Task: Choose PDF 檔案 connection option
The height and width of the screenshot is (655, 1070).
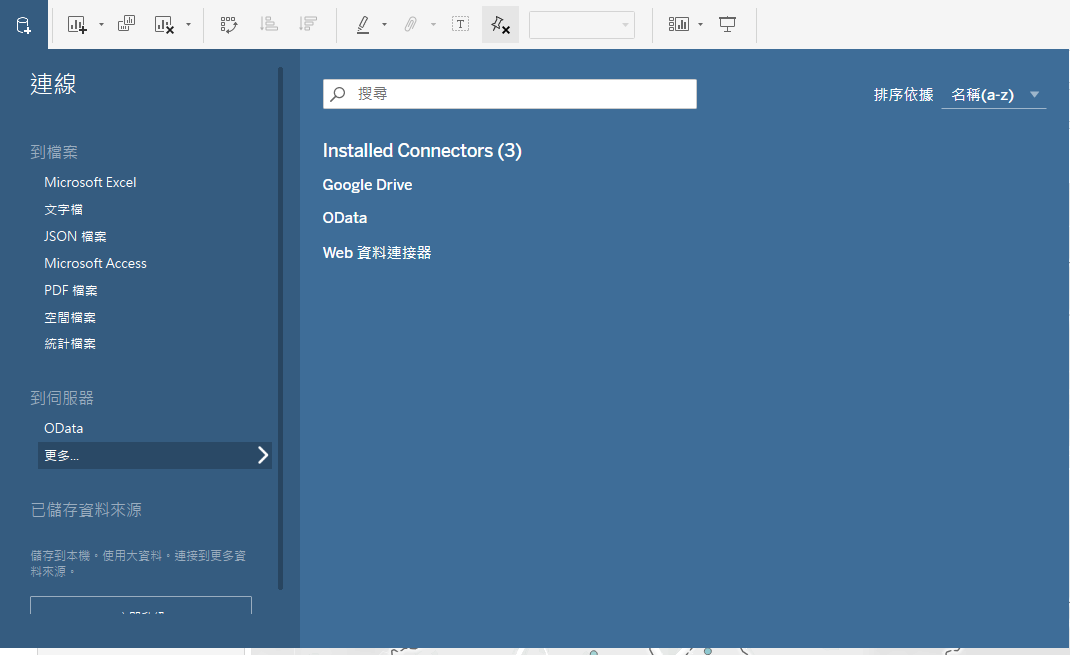Action: 71,290
